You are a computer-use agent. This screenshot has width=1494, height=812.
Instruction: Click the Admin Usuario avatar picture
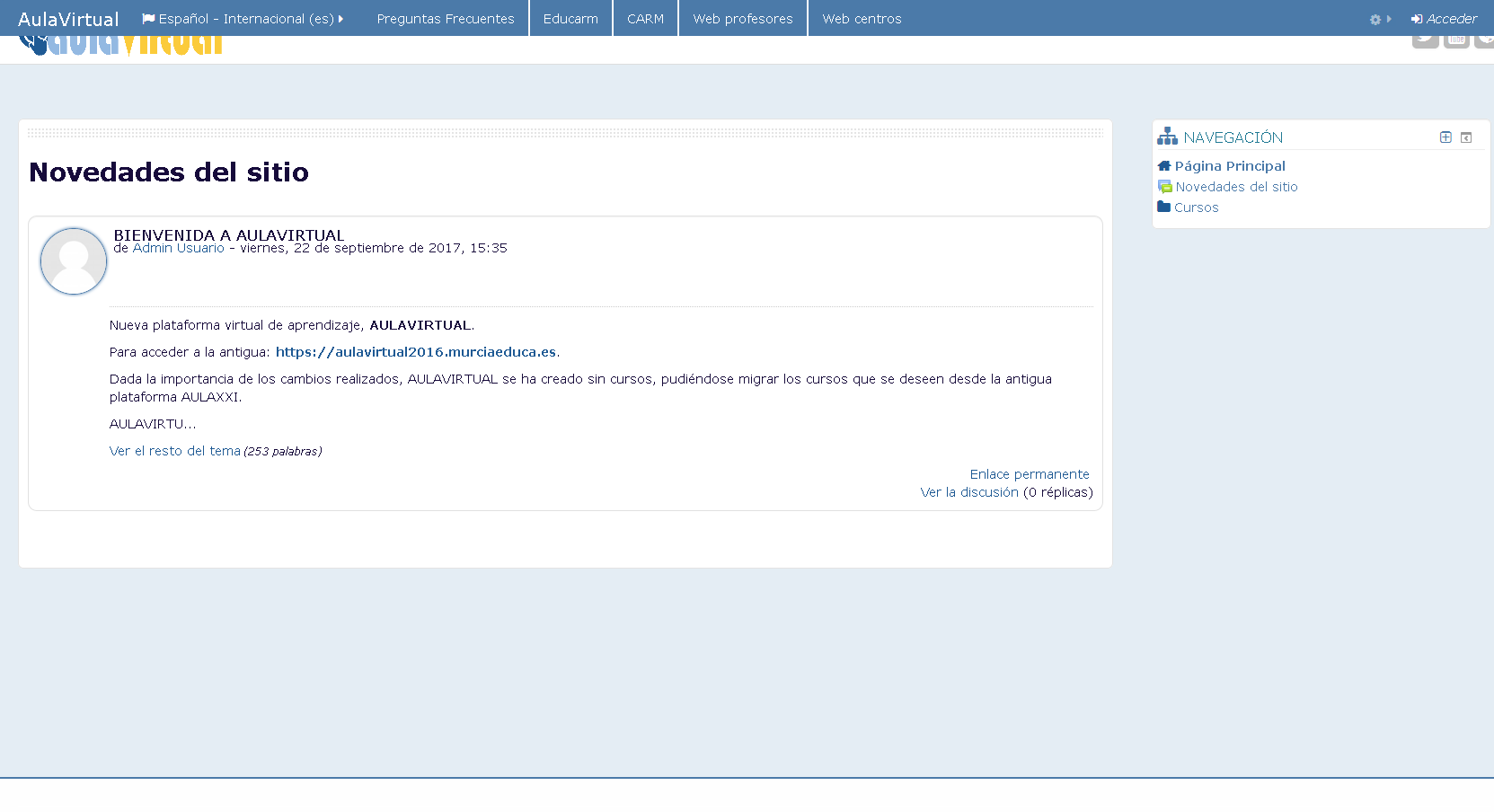pos(74,261)
